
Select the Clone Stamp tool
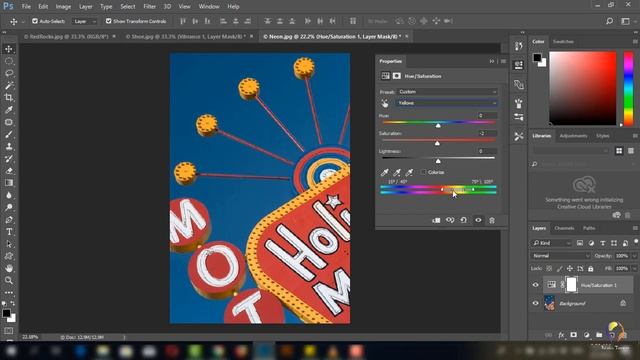9,146
